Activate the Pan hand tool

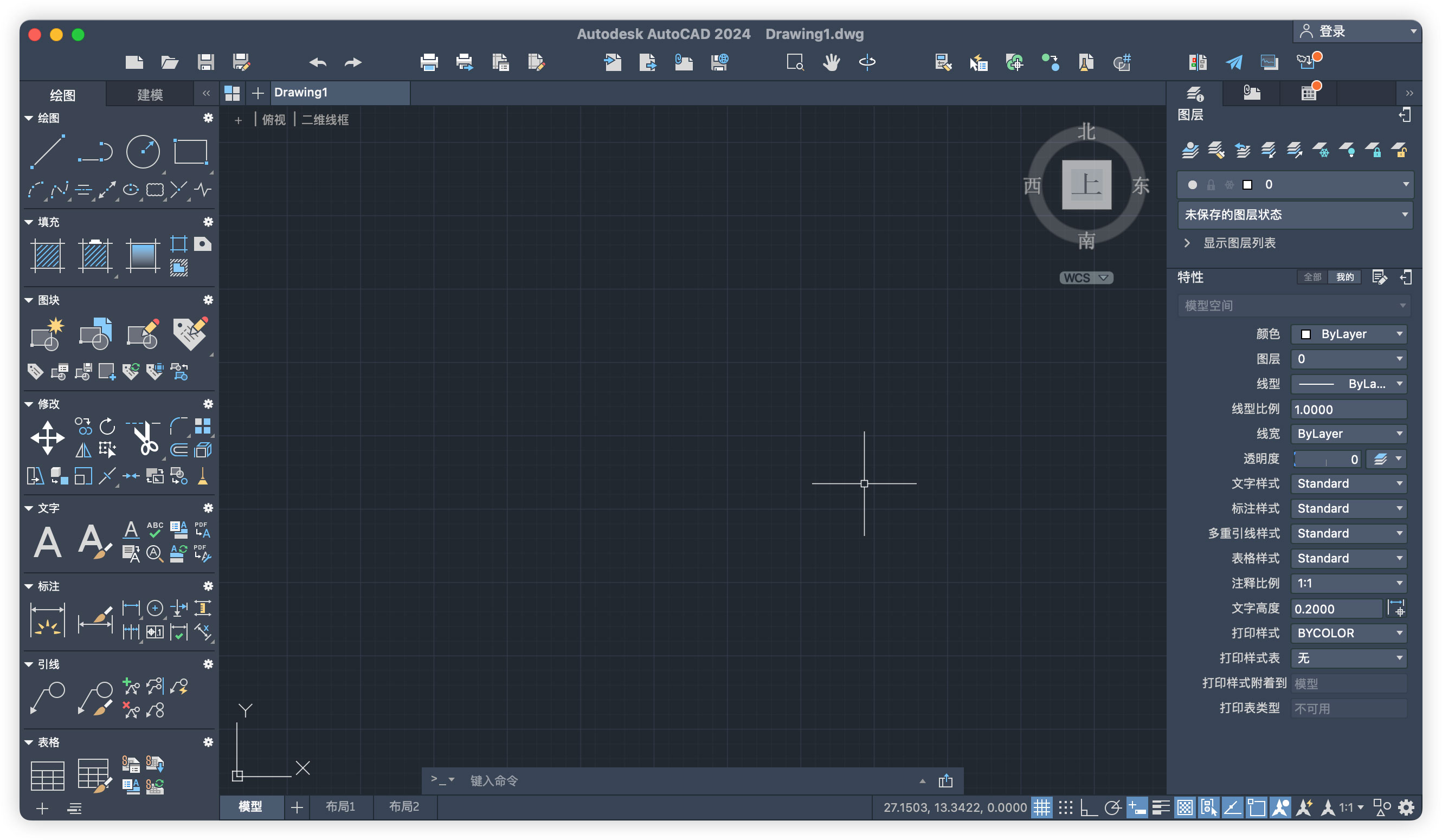click(832, 62)
